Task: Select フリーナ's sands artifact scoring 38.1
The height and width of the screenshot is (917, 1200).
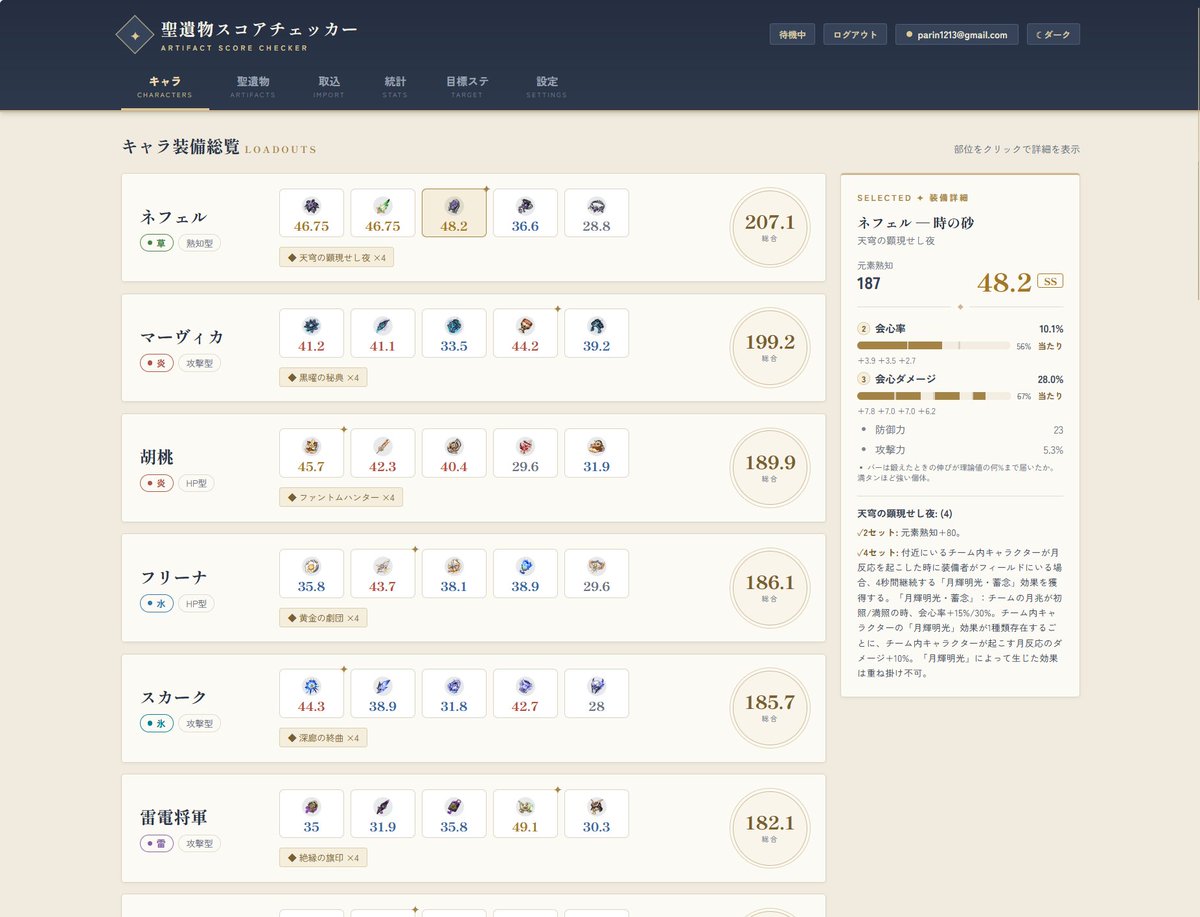Action: [454, 573]
